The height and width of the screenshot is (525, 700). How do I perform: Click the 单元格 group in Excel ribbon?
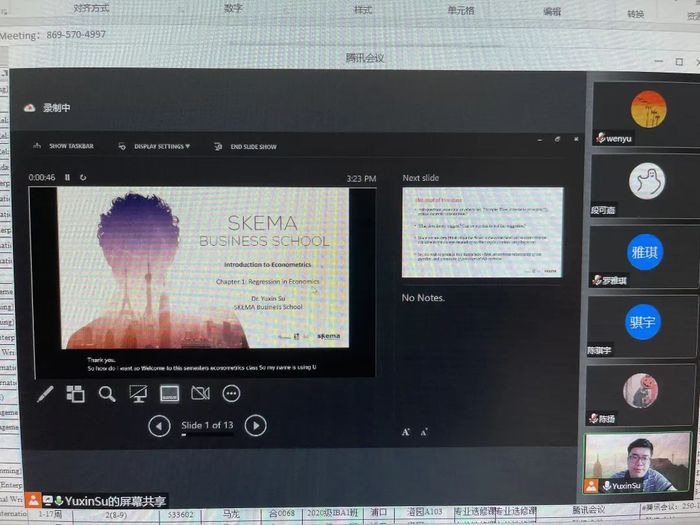[x=461, y=10]
